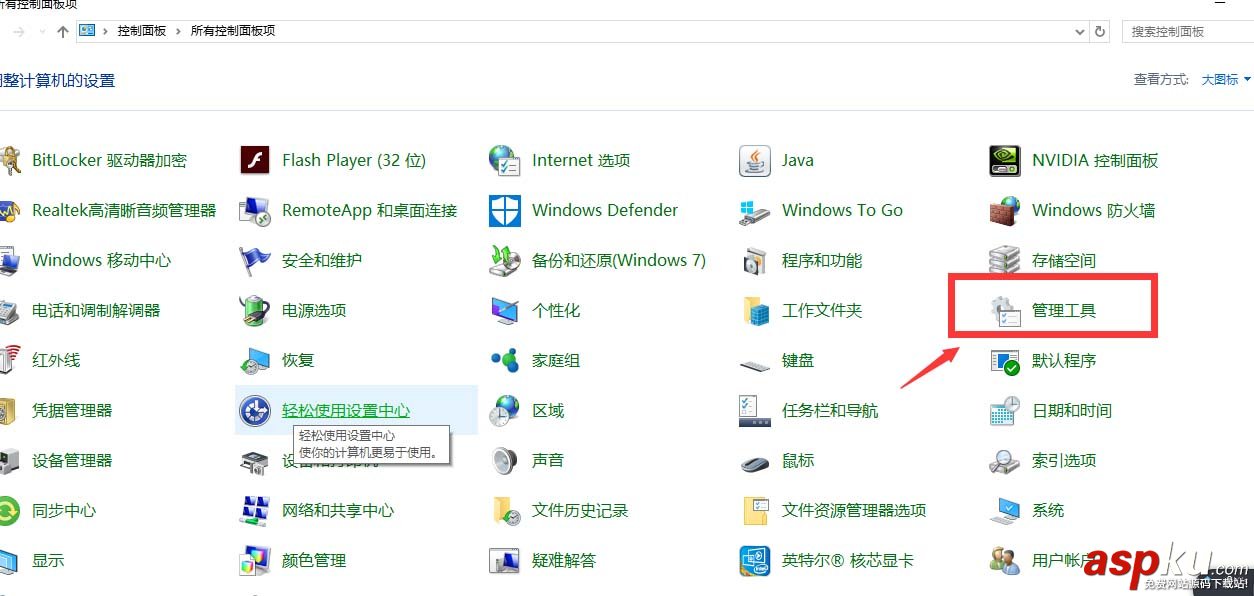Open Windows 防火墙 brick wall icon
The height and width of the screenshot is (596, 1254).
point(1005,210)
